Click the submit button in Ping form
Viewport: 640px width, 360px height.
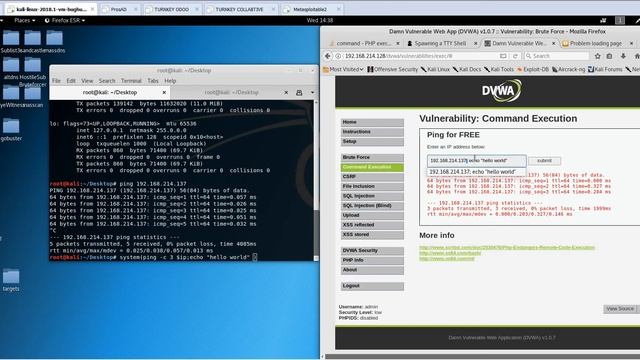click(x=544, y=160)
